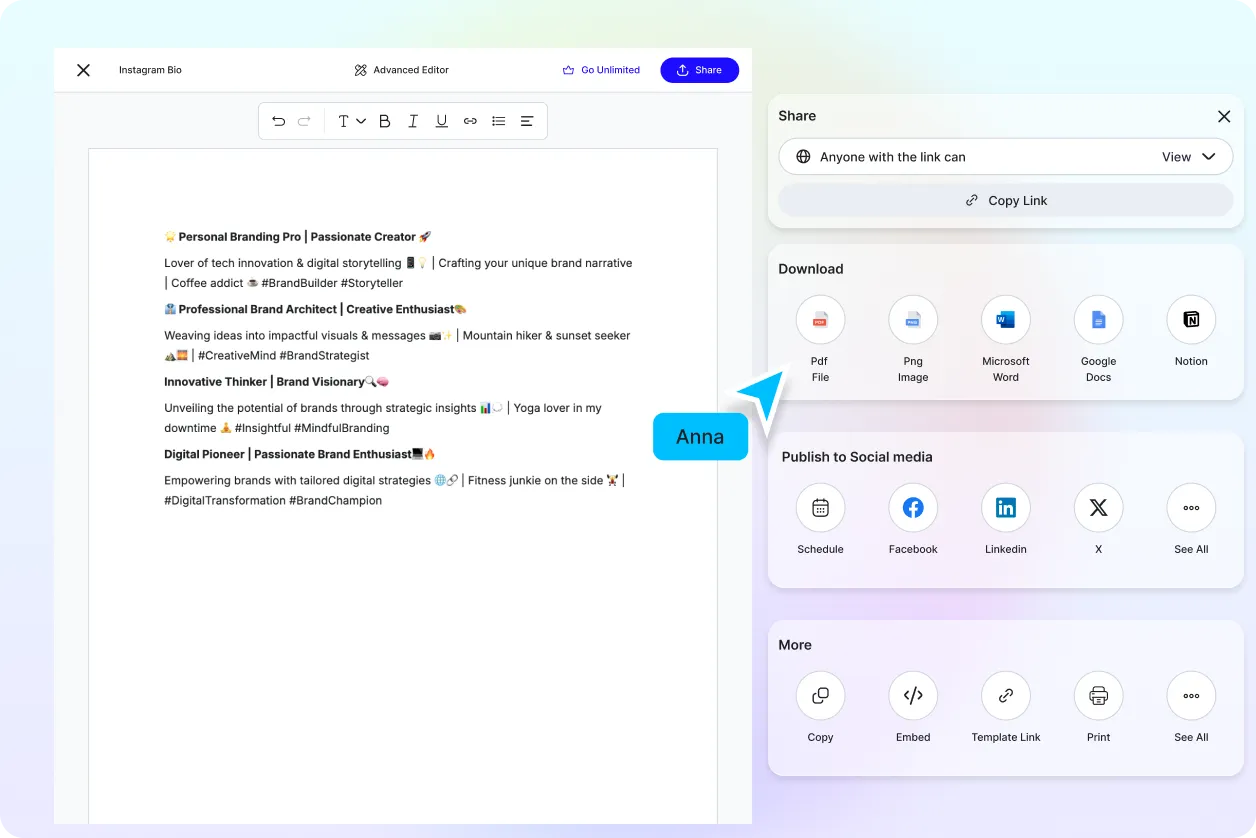Close the Share panel

click(1224, 116)
